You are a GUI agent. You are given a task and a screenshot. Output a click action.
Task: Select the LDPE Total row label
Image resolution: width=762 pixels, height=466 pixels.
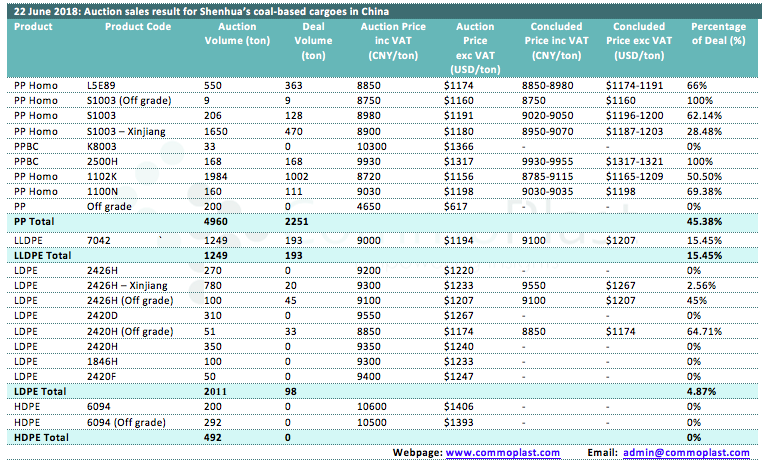coord(36,390)
